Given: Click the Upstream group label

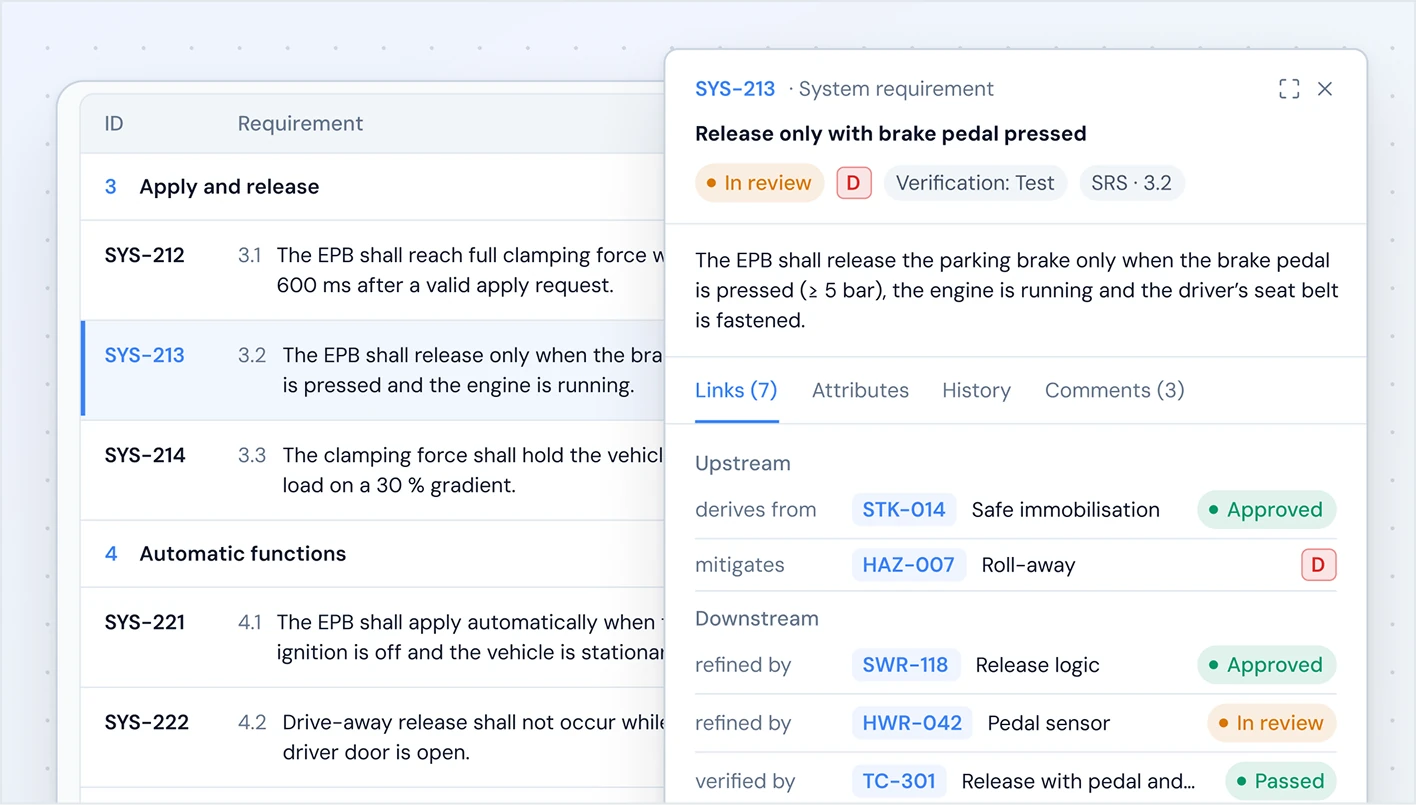Looking at the screenshot, I should [x=743, y=464].
